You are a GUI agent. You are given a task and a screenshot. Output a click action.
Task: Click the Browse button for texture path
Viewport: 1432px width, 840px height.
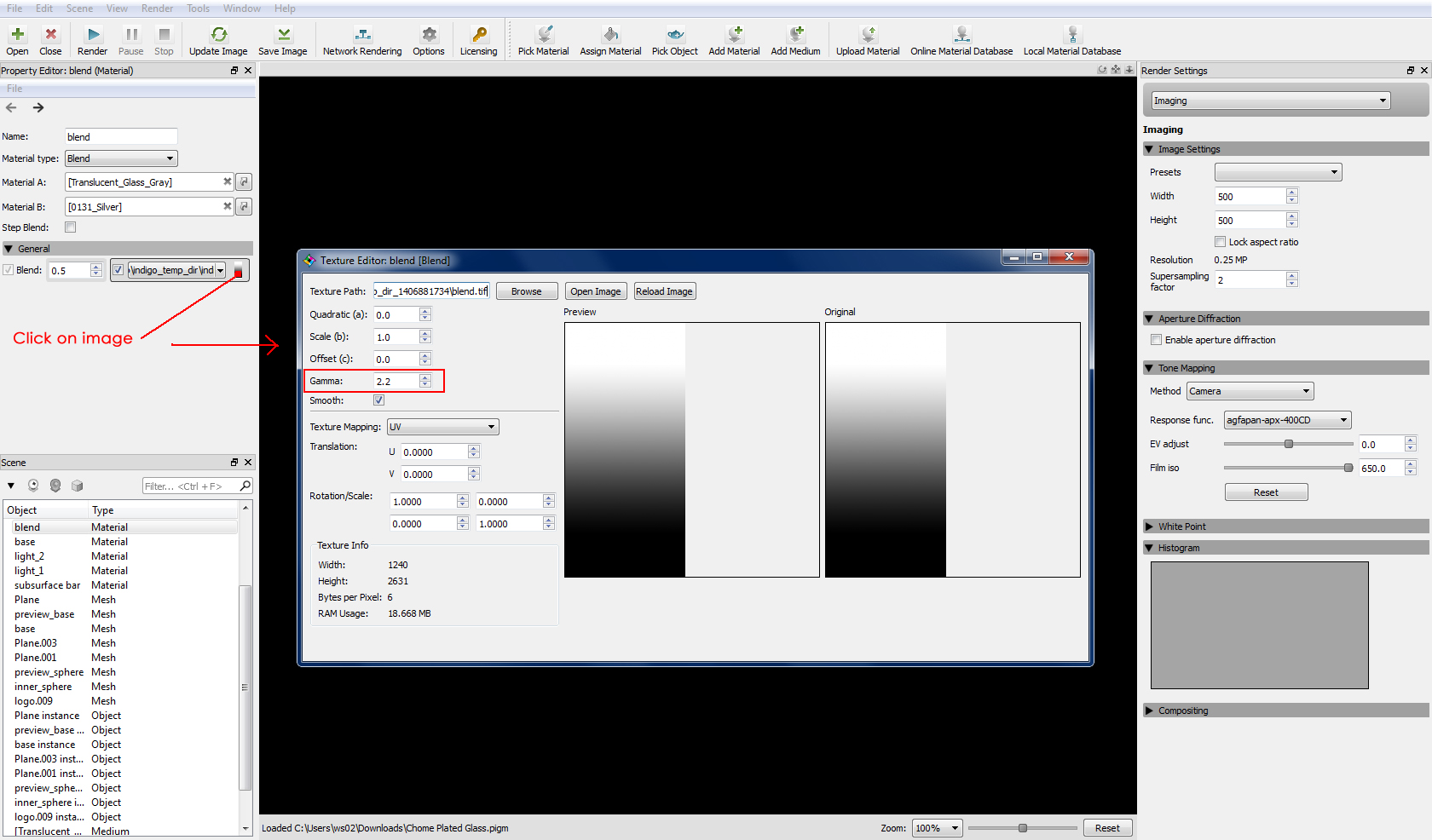pyautogui.click(x=526, y=291)
